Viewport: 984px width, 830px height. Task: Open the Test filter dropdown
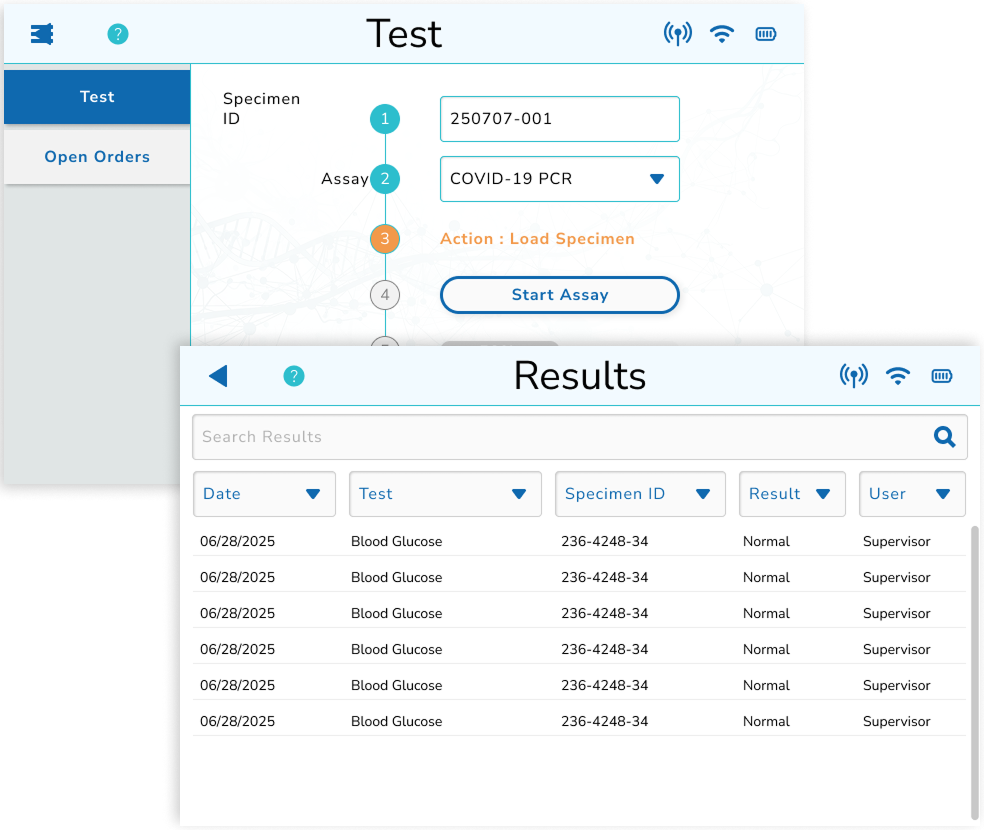[x=445, y=494]
